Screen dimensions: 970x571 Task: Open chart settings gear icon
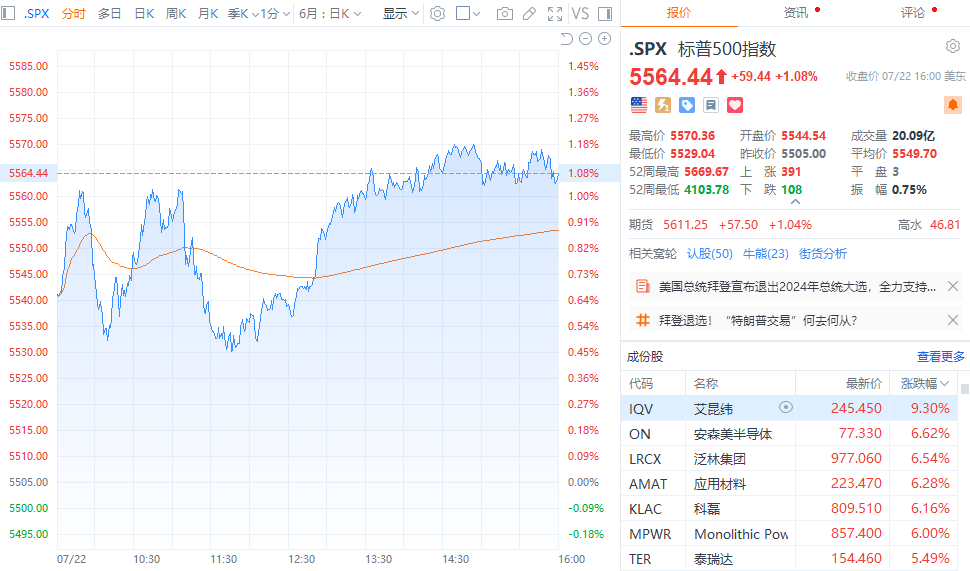point(436,14)
